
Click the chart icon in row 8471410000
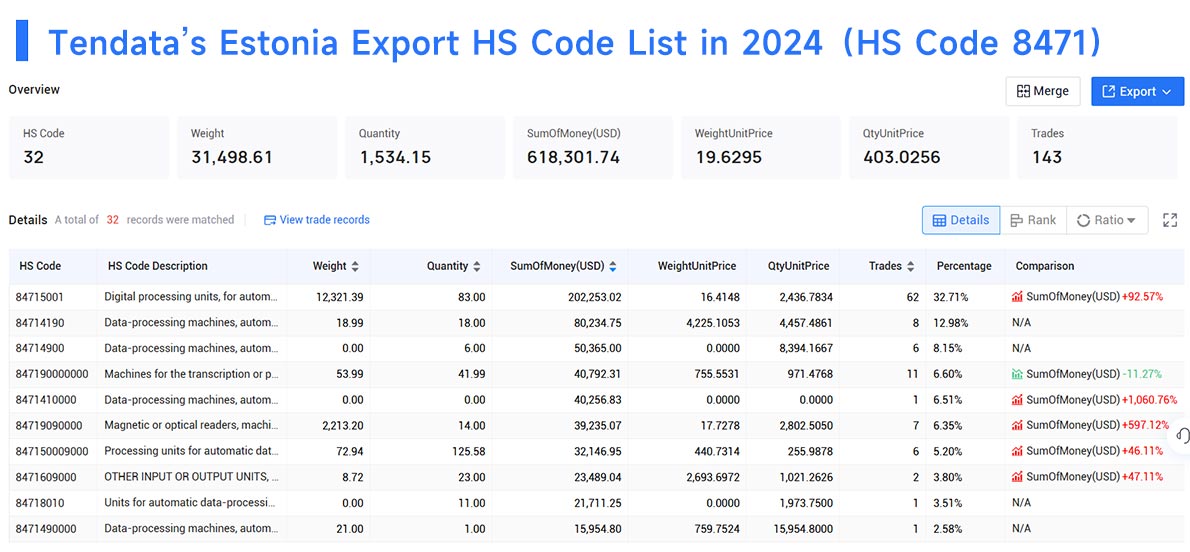click(x=1017, y=400)
